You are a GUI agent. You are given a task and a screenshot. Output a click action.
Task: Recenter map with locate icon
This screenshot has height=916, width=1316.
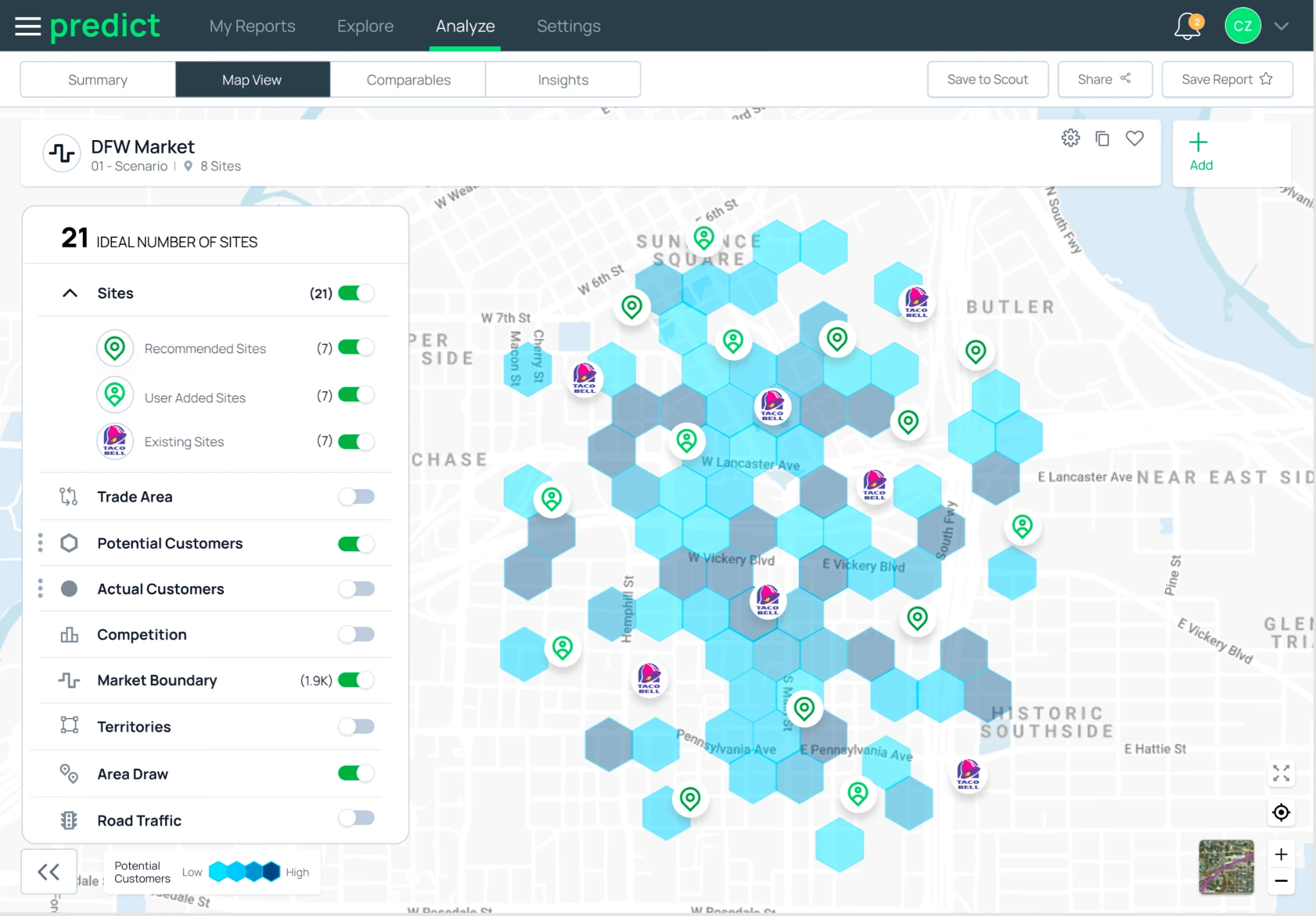1281,813
